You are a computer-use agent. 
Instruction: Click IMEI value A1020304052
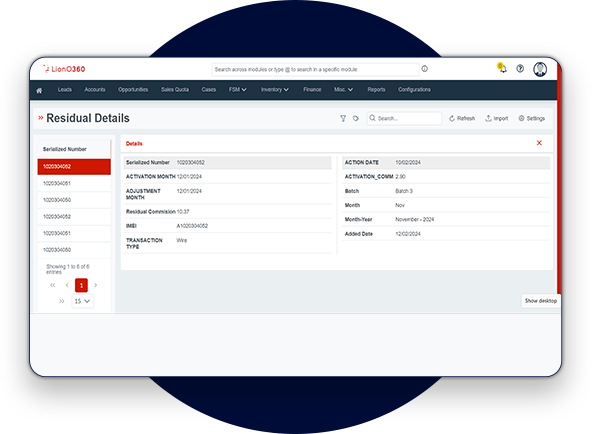pos(192,226)
